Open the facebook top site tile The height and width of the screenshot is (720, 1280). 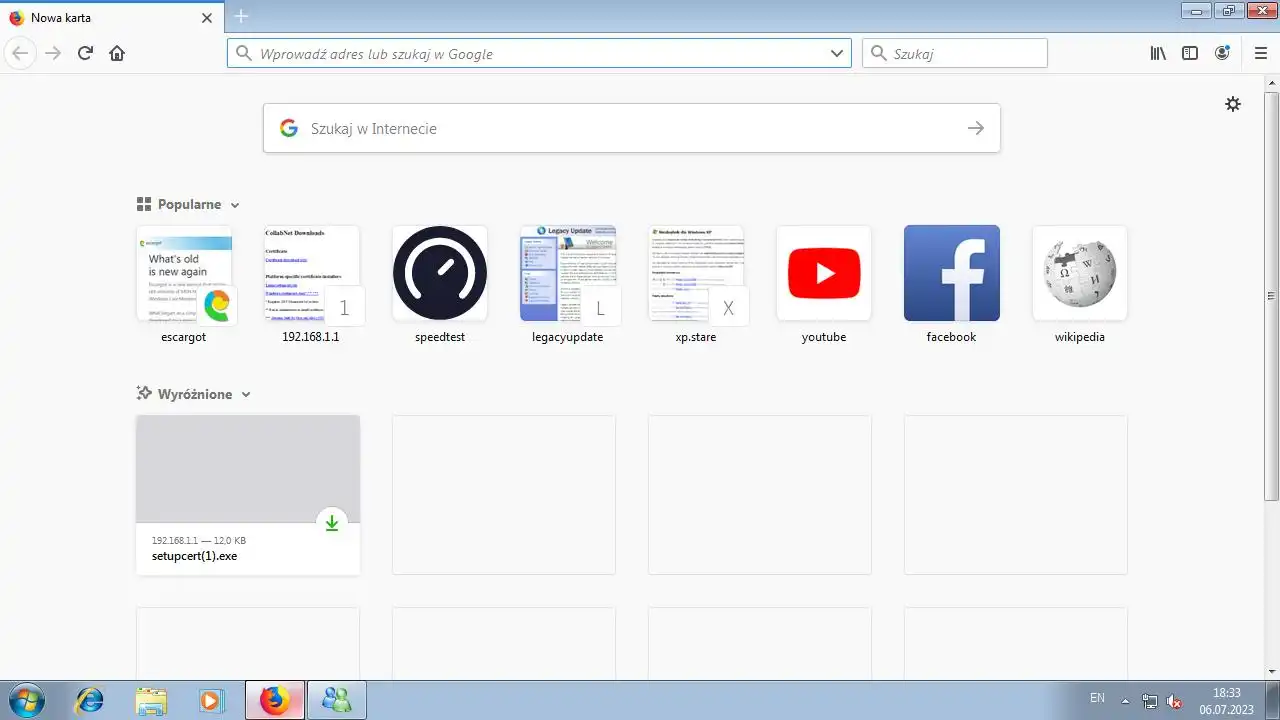click(x=951, y=284)
